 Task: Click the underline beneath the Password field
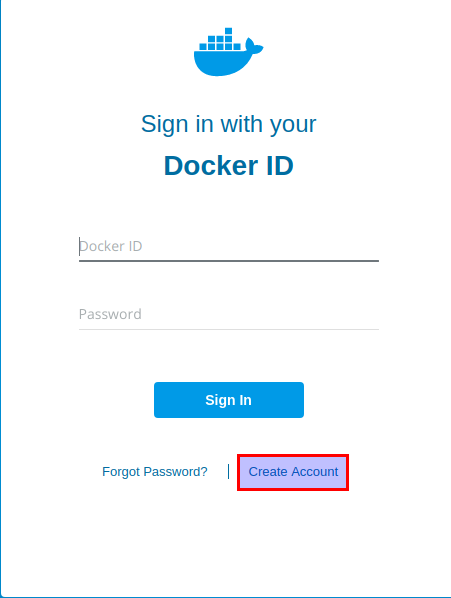click(x=229, y=329)
